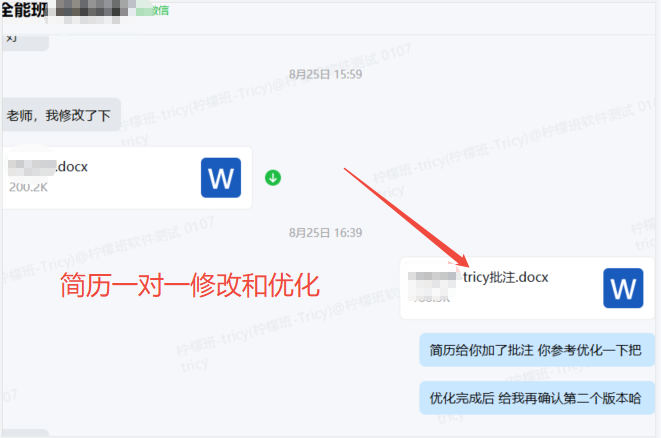Click the Word icon on received docx file

[x=221, y=178]
